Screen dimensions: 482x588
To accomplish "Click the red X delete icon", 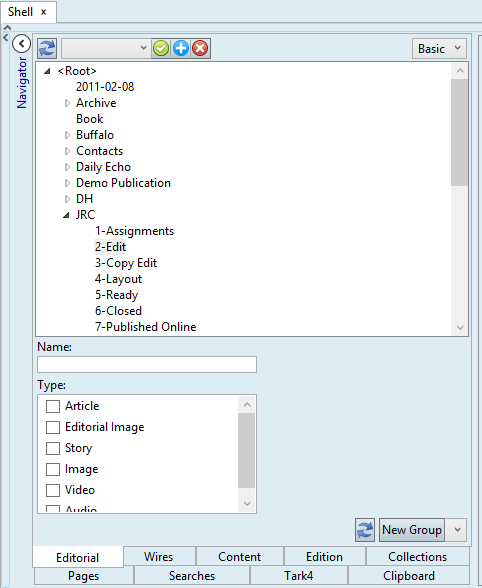I will tap(200, 48).
